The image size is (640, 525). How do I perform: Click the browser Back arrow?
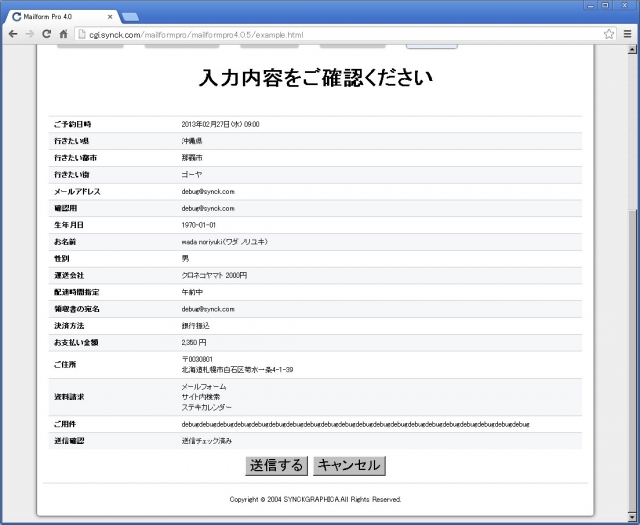[x=13, y=33]
